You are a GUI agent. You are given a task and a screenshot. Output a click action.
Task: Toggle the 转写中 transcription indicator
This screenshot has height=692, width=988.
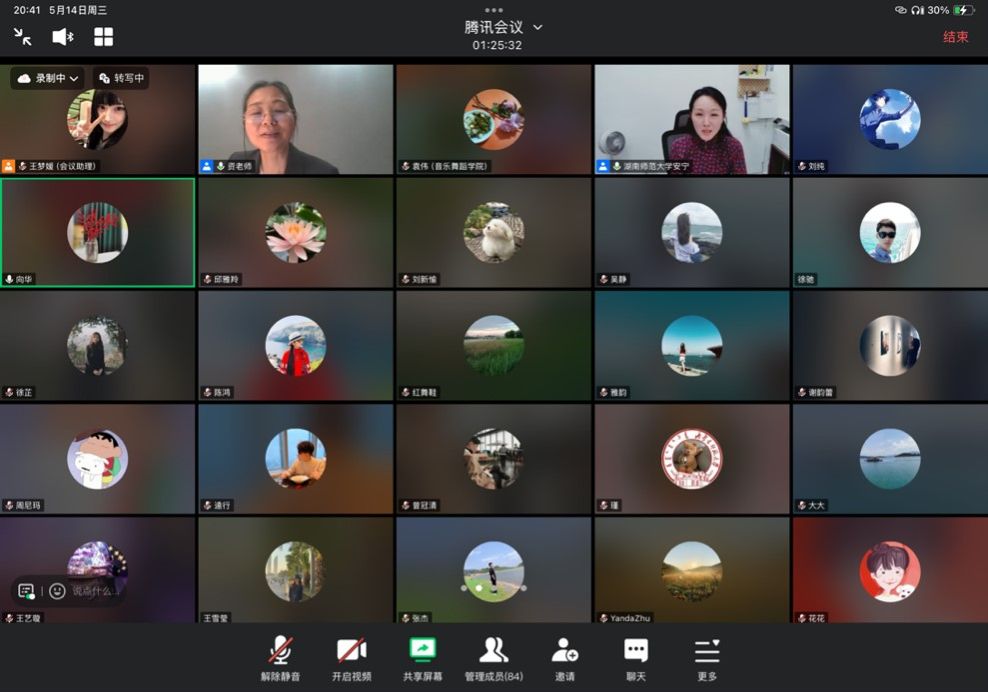(121, 78)
